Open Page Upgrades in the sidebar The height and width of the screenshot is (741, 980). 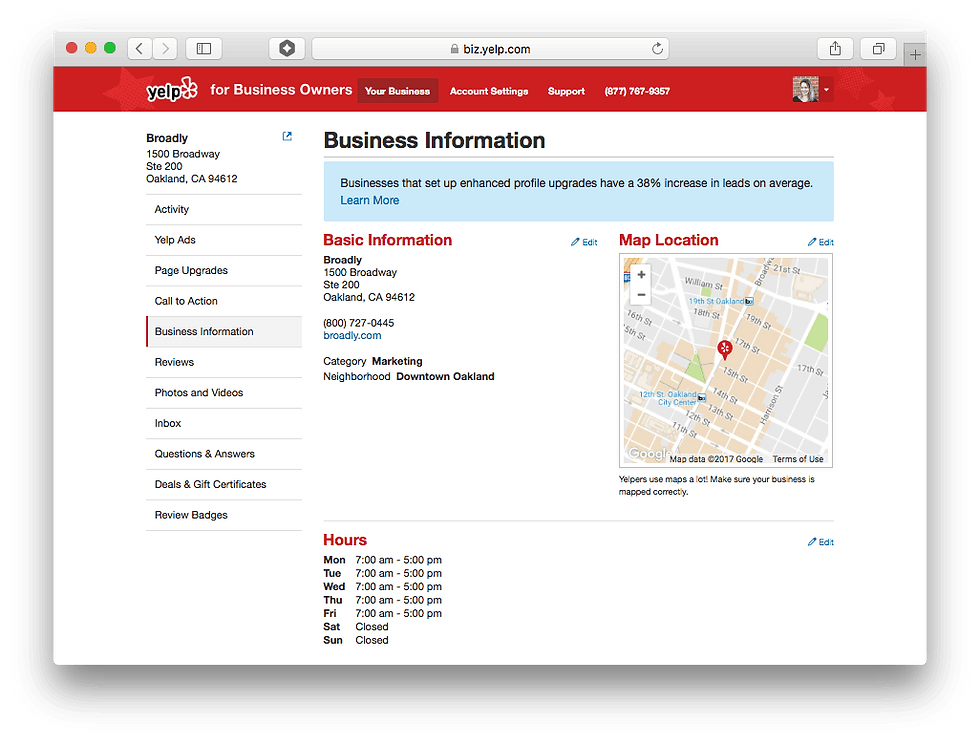(x=224, y=271)
